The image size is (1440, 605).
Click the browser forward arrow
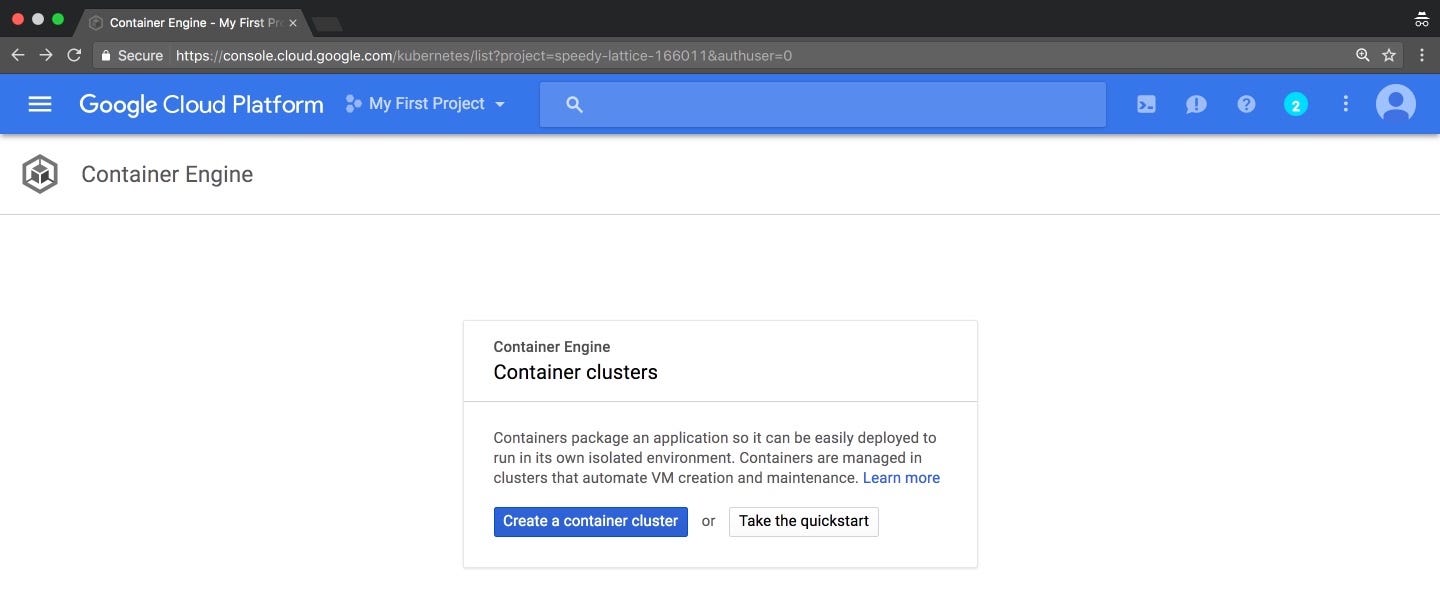tap(45, 55)
